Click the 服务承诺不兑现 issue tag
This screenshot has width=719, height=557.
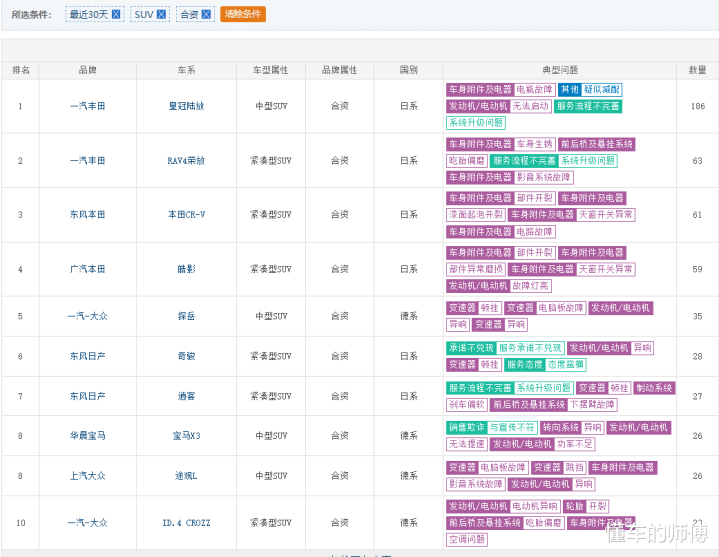coord(530,348)
